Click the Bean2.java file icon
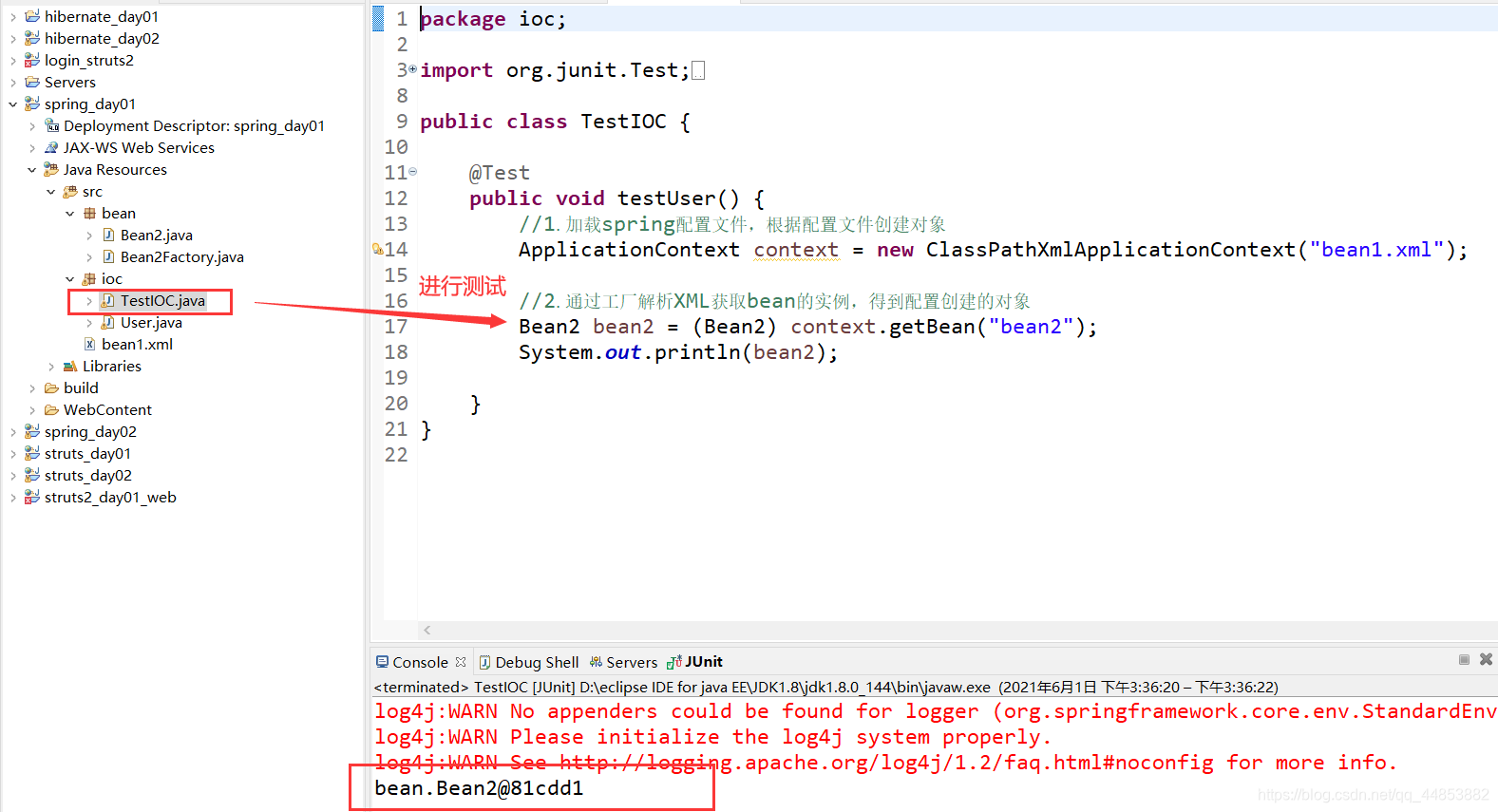Screen dimensions: 1498x812 tap(108, 235)
